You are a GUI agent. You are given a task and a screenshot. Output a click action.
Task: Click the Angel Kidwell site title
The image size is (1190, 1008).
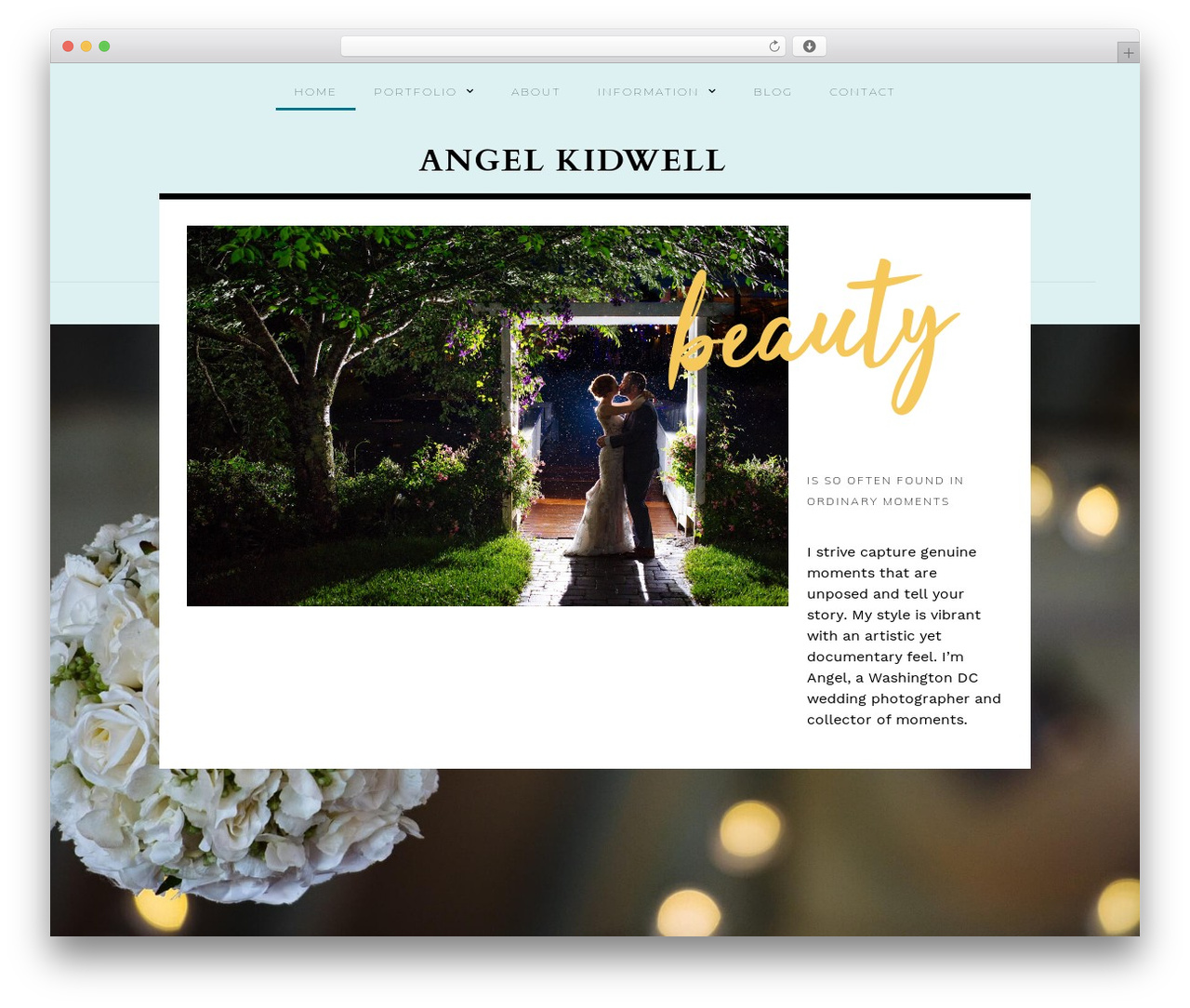(572, 161)
